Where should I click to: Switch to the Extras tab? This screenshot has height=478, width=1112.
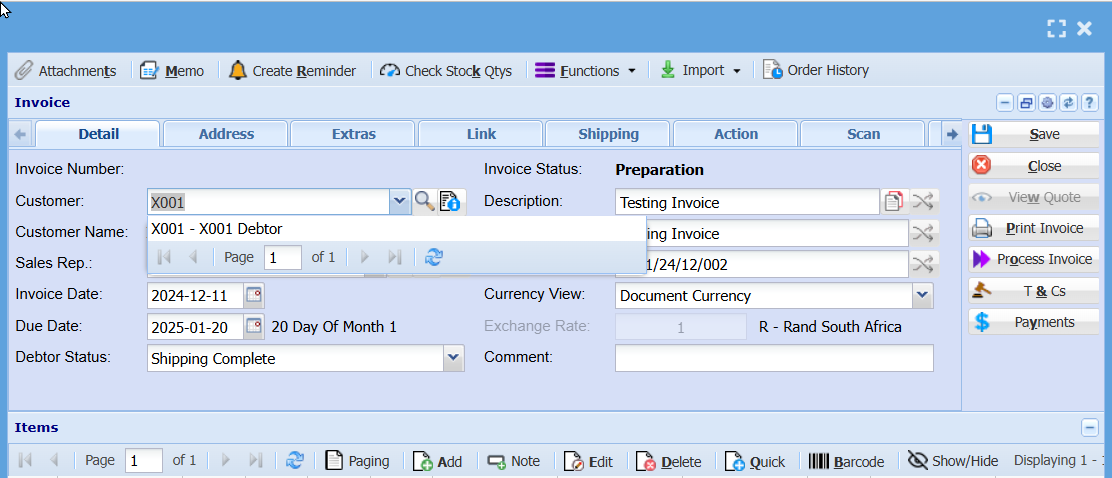(x=353, y=134)
